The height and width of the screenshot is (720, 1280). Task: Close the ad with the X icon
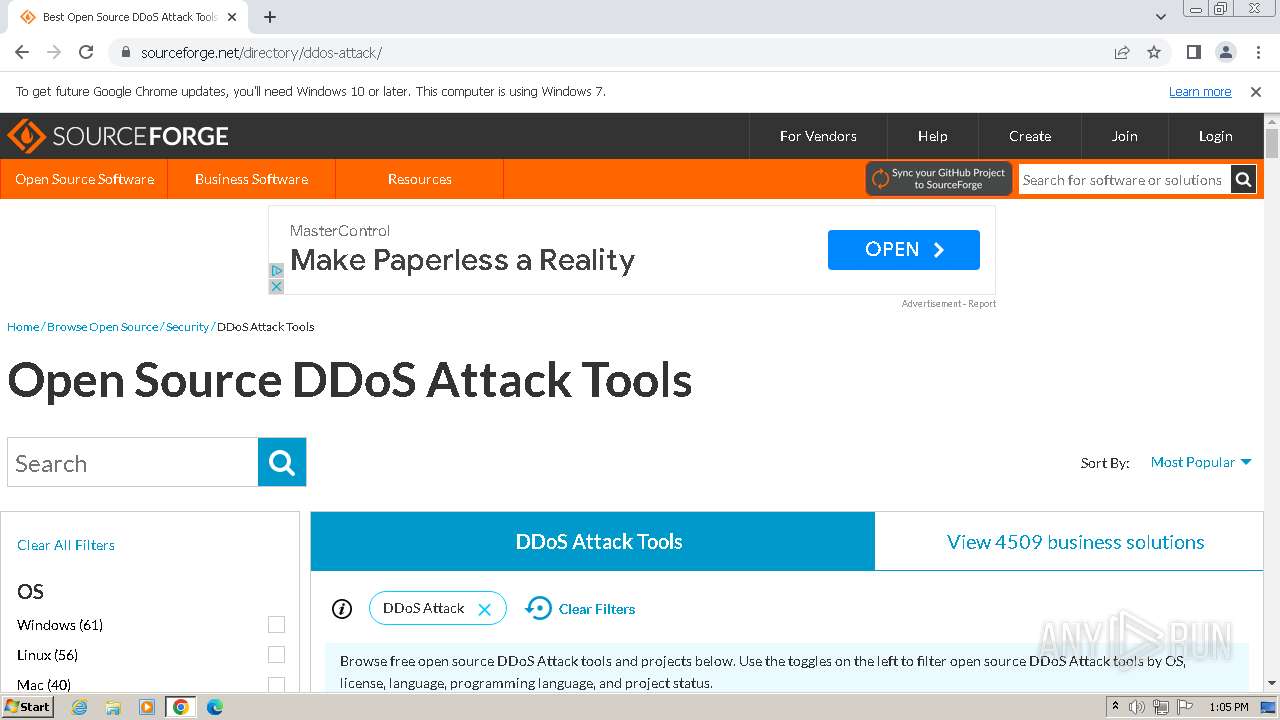[276, 286]
